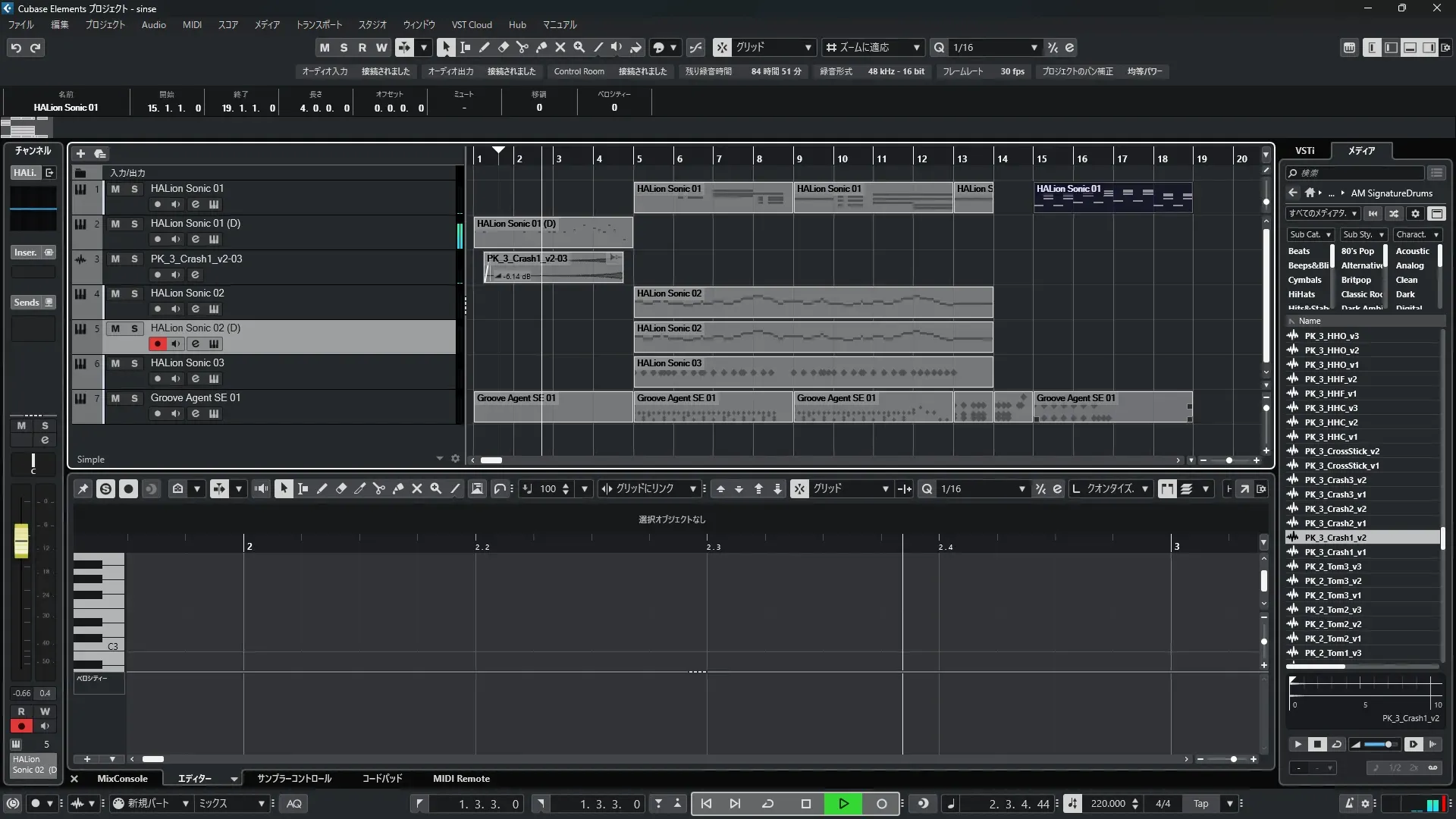The width and height of the screenshot is (1456, 819).
Task: Select the Eraser tool in top toolbar
Action: [x=503, y=47]
